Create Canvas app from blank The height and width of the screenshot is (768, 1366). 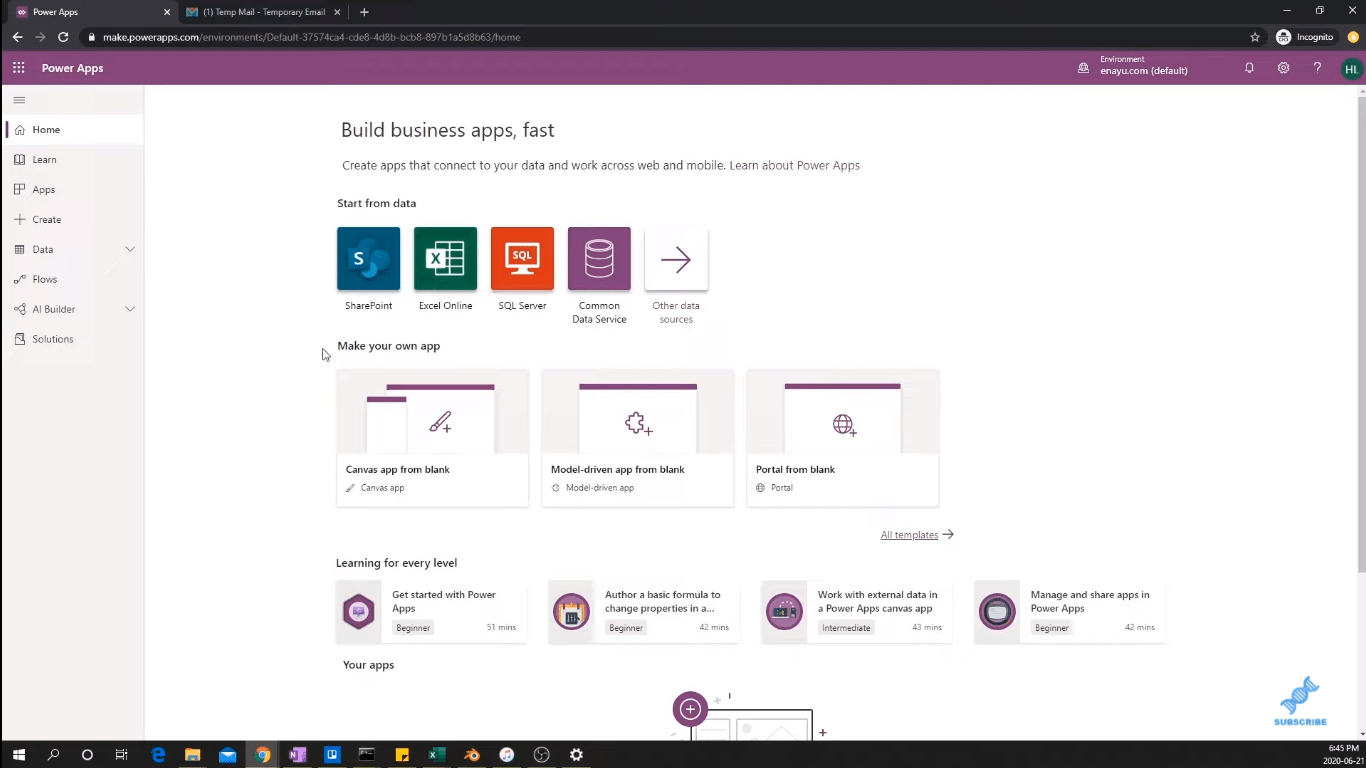point(432,438)
